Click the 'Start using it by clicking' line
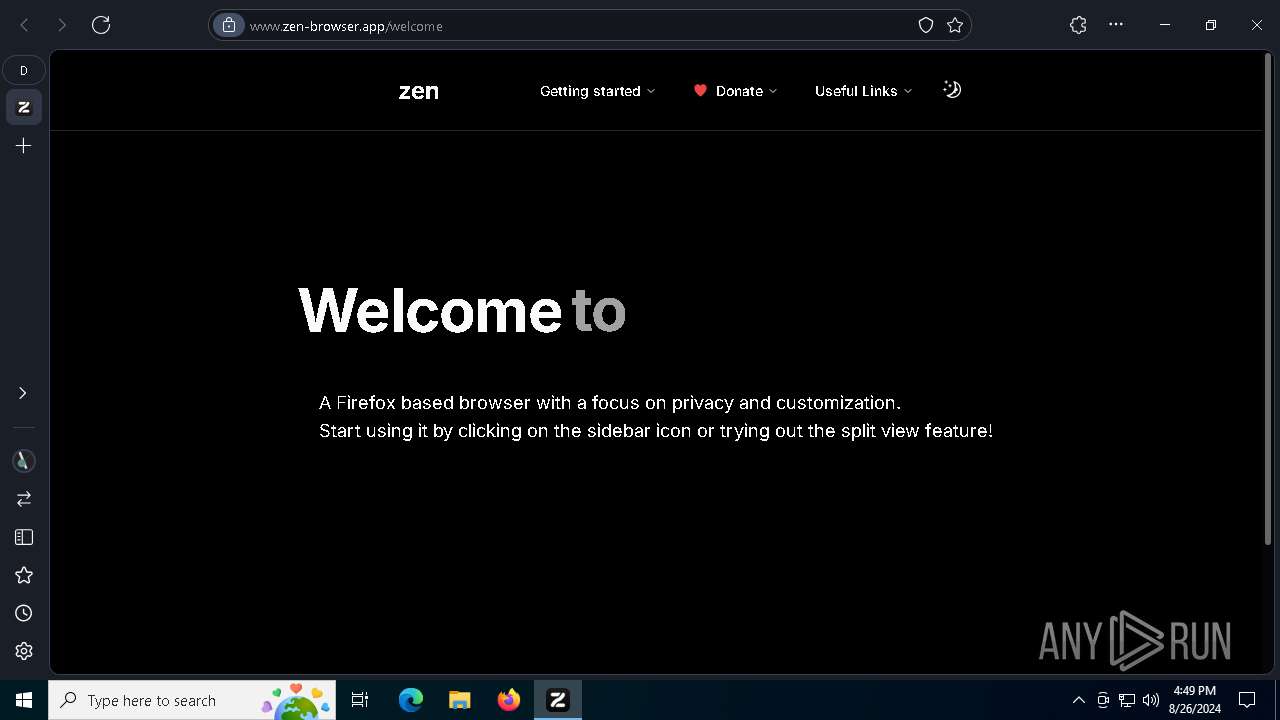This screenshot has width=1280, height=720. pos(656,431)
